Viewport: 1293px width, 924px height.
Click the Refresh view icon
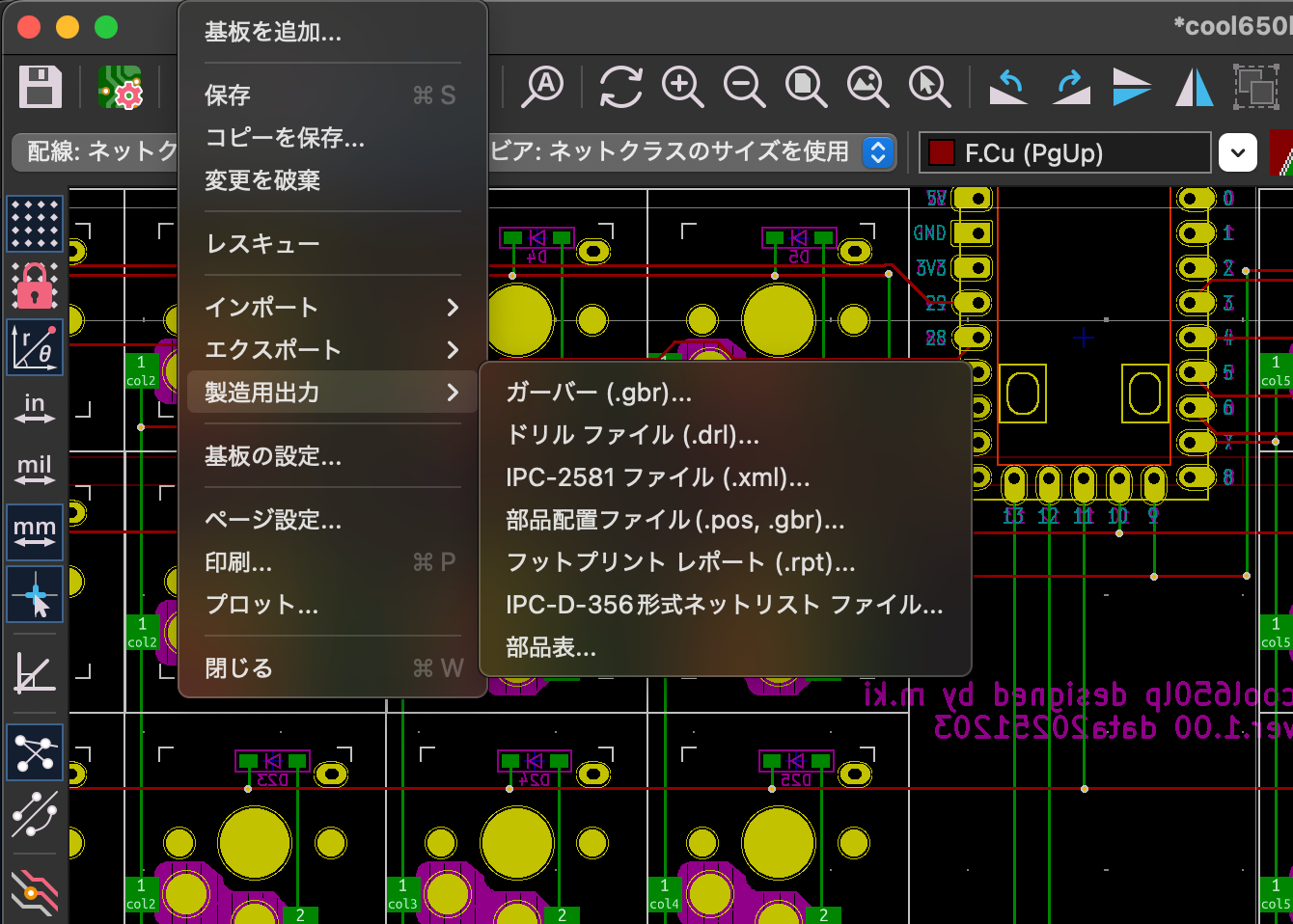(620, 87)
